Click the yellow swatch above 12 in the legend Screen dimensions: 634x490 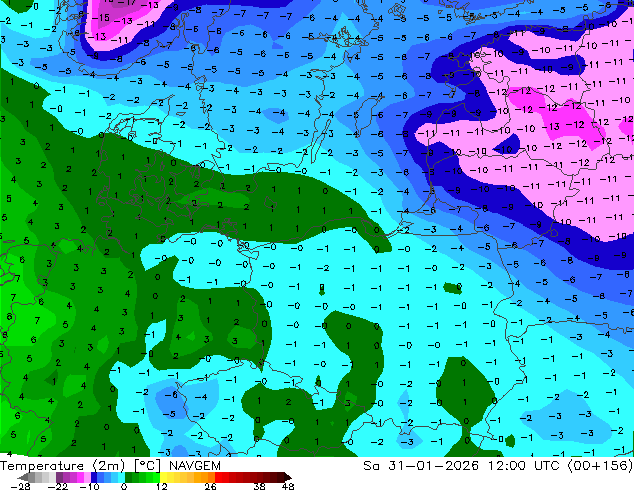click(x=163, y=477)
